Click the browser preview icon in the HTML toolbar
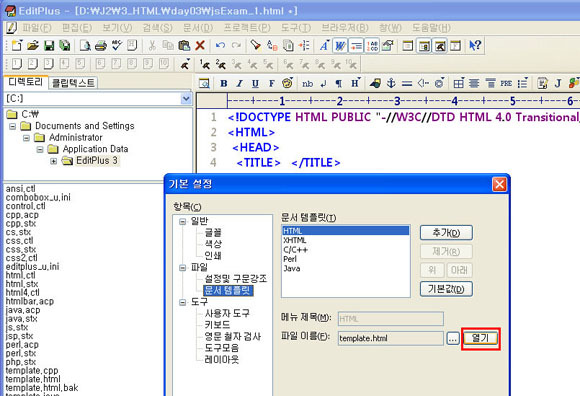The width and height of the screenshot is (580, 396). [204, 84]
